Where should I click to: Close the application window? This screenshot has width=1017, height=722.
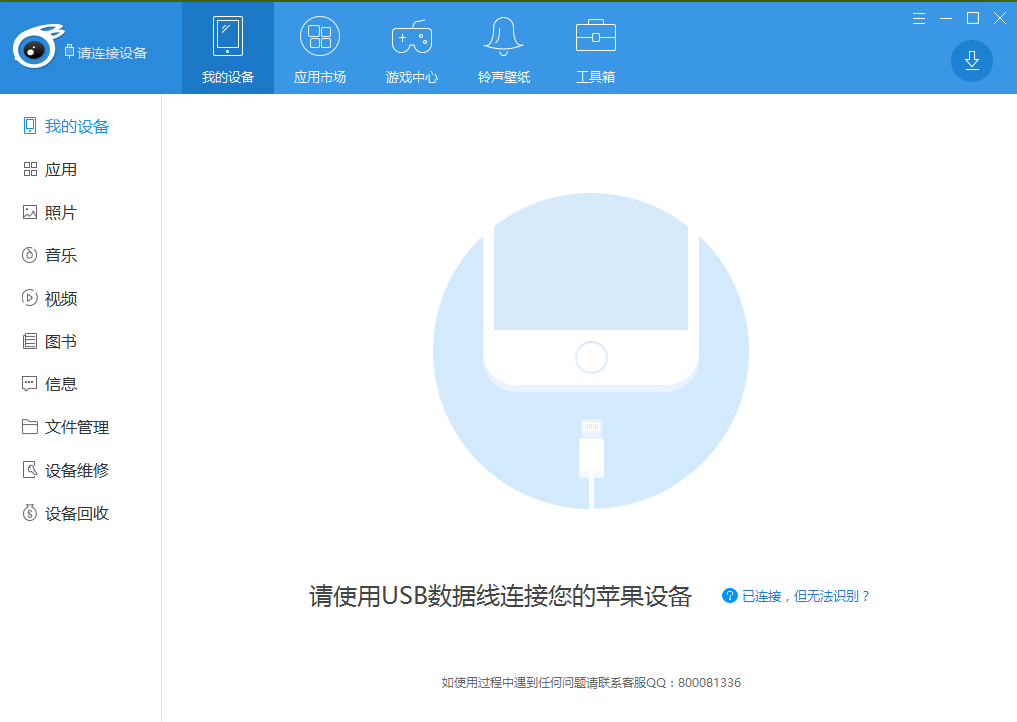point(999,19)
